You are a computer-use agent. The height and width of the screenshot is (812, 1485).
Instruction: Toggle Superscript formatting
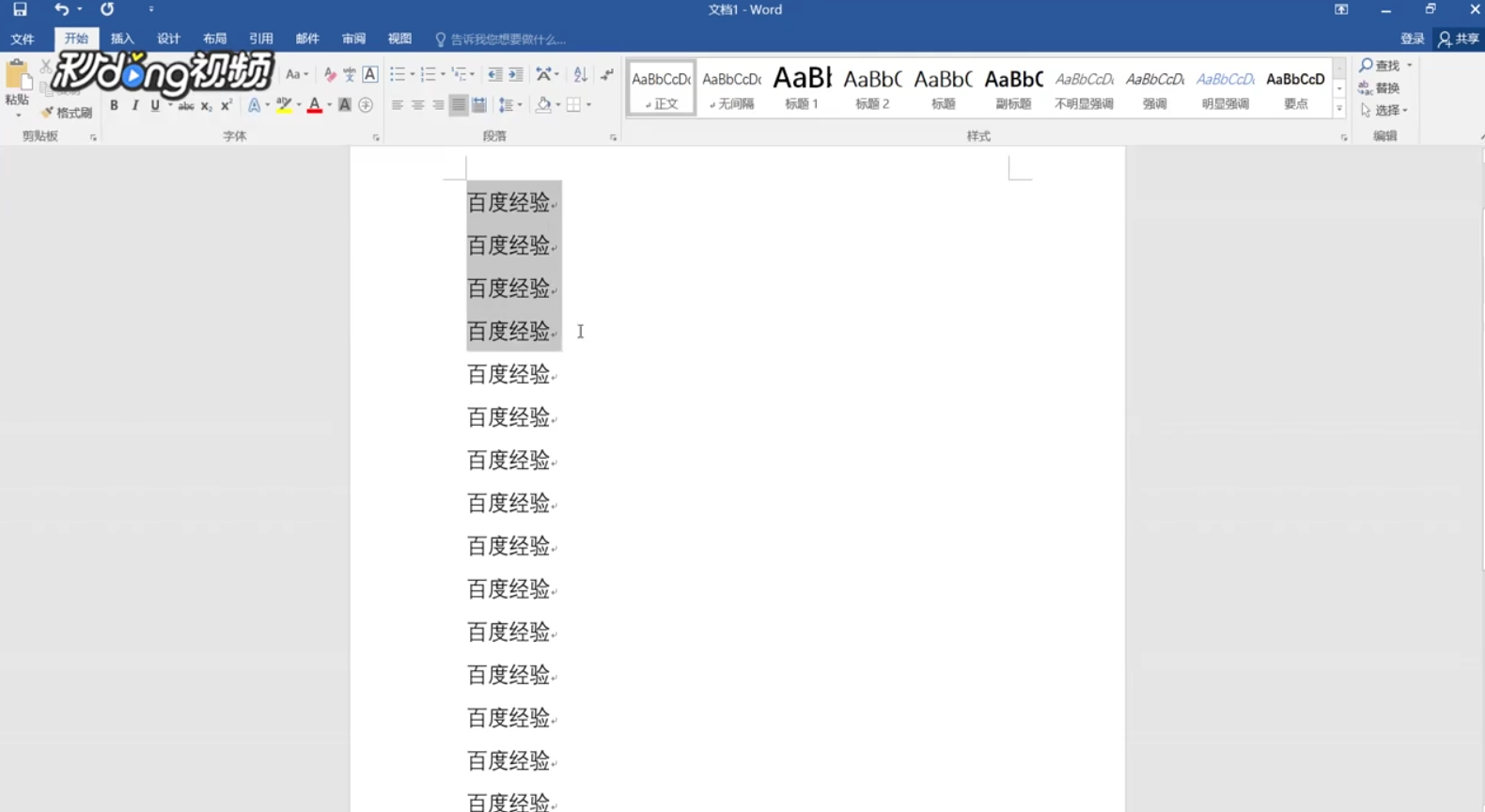click(227, 105)
